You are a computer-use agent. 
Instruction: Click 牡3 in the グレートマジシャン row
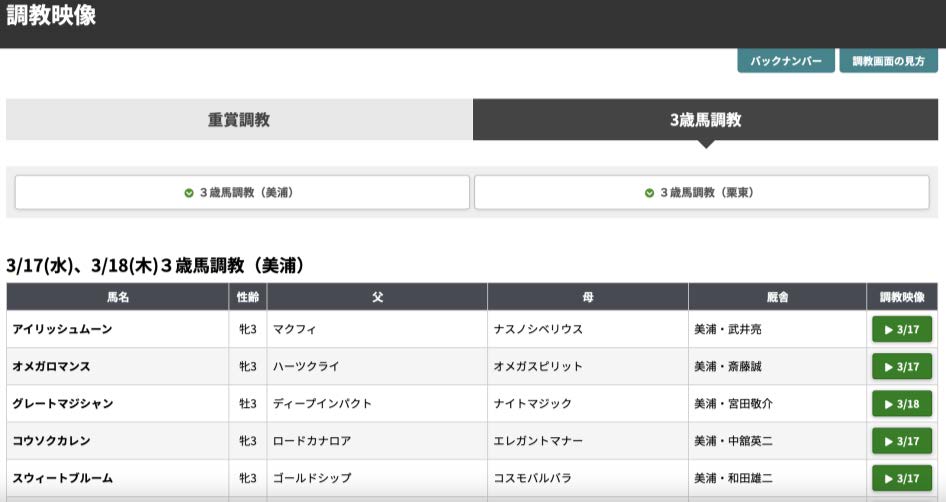click(x=248, y=404)
